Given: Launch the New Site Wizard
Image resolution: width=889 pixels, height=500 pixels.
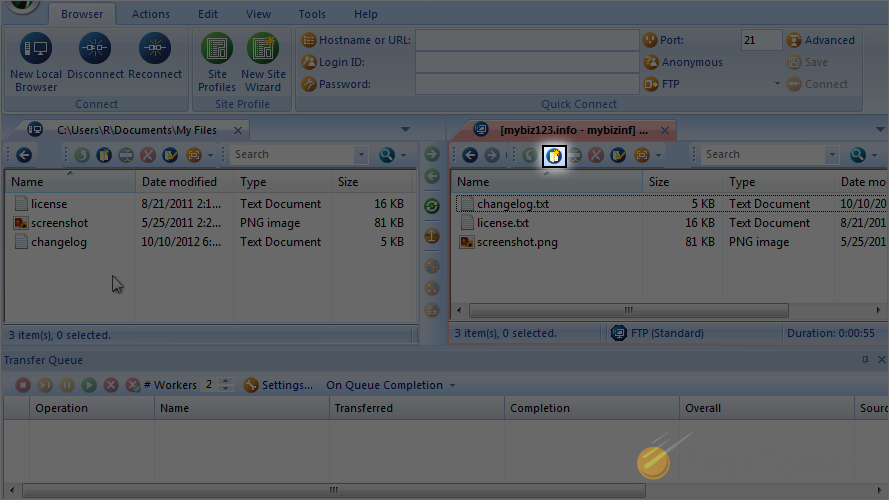Looking at the screenshot, I should [263, 61].
